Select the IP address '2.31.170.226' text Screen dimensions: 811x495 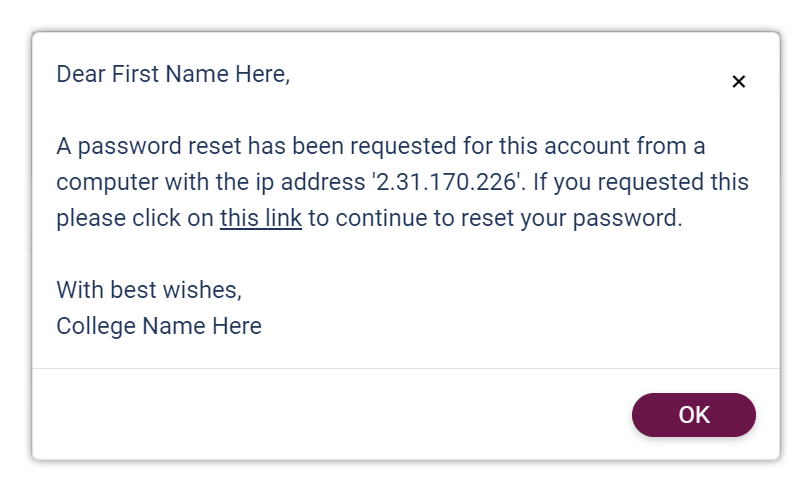pos(446,182)
